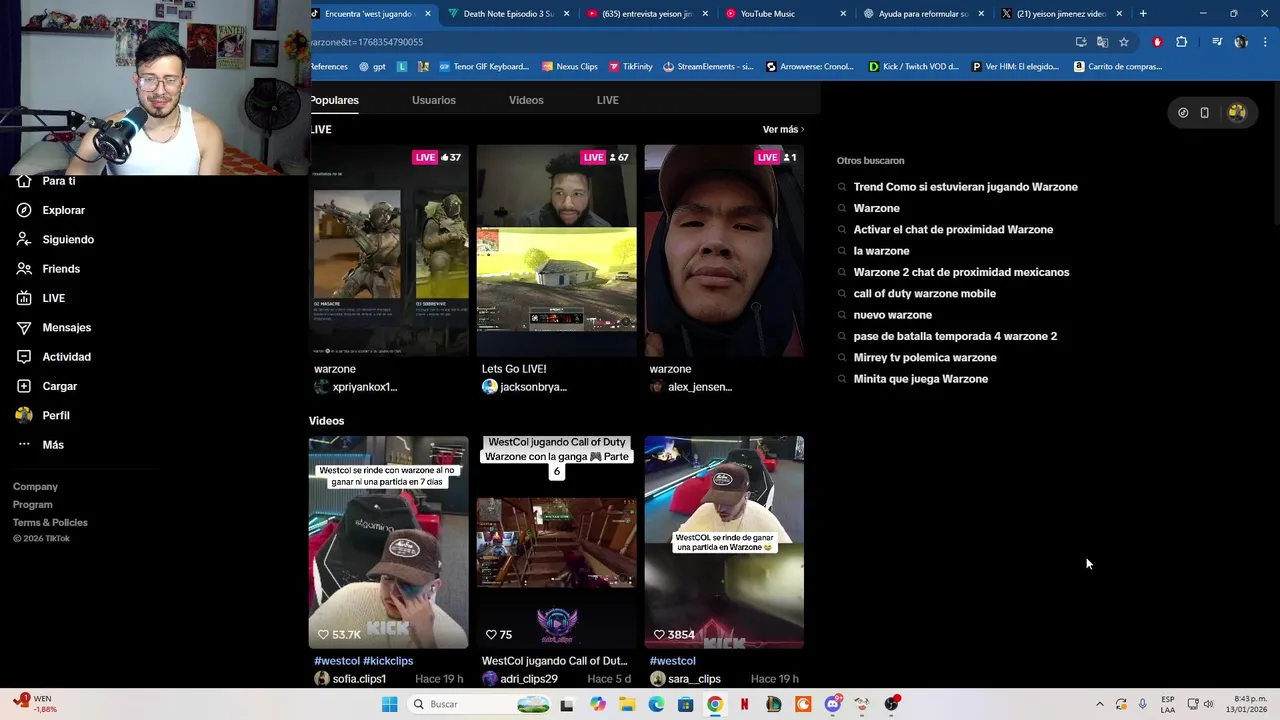This screenshot has width=1280, height=720.
Task: Switch to the Videos search tab
Action: [526, 100]
